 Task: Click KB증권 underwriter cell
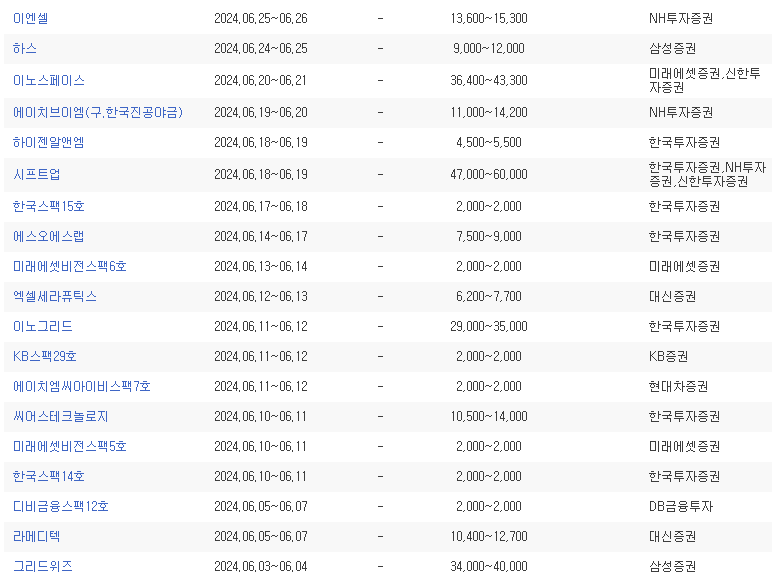click(x=669, y=357)
